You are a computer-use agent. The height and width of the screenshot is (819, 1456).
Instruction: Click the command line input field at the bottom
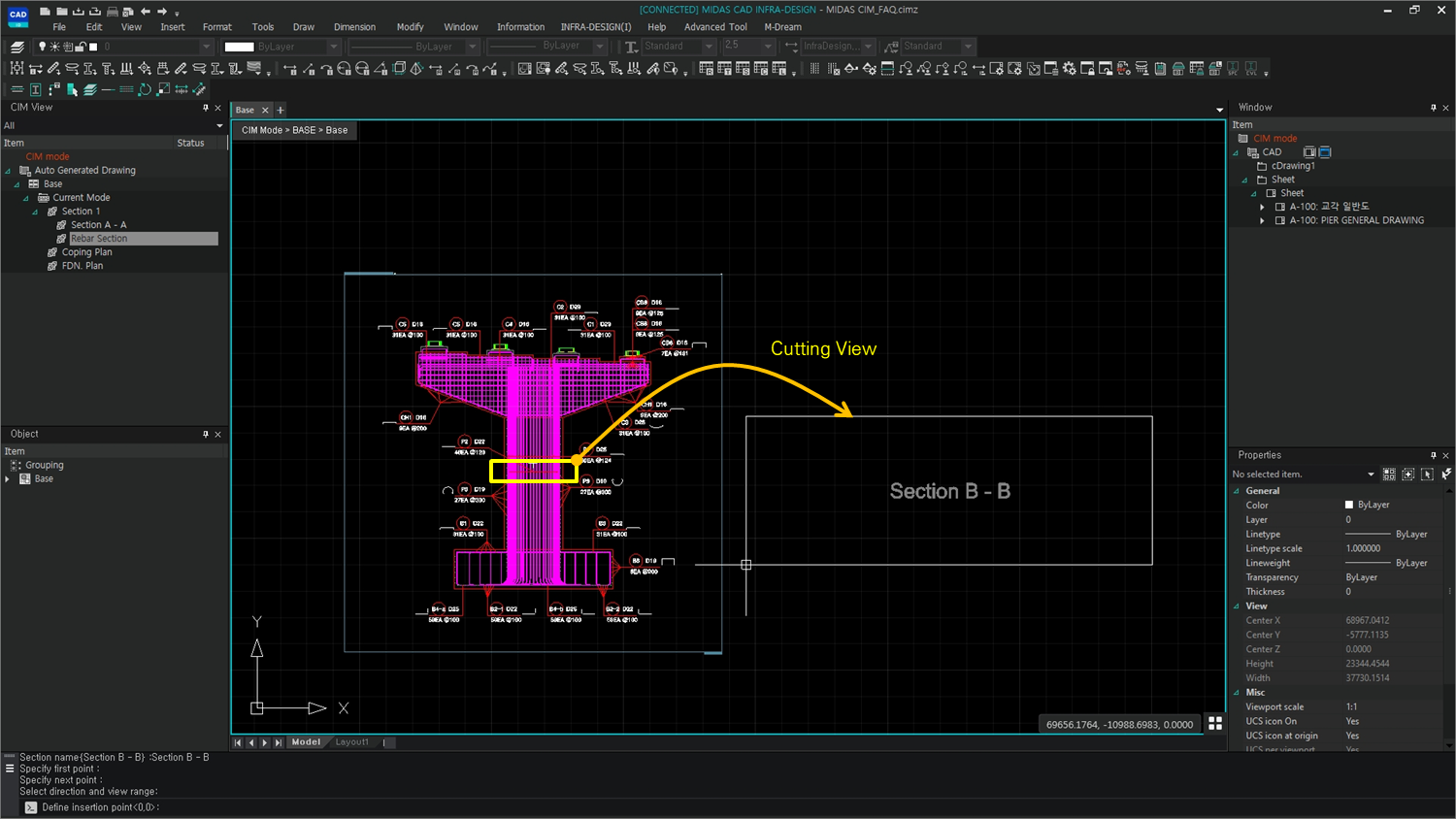291,806
